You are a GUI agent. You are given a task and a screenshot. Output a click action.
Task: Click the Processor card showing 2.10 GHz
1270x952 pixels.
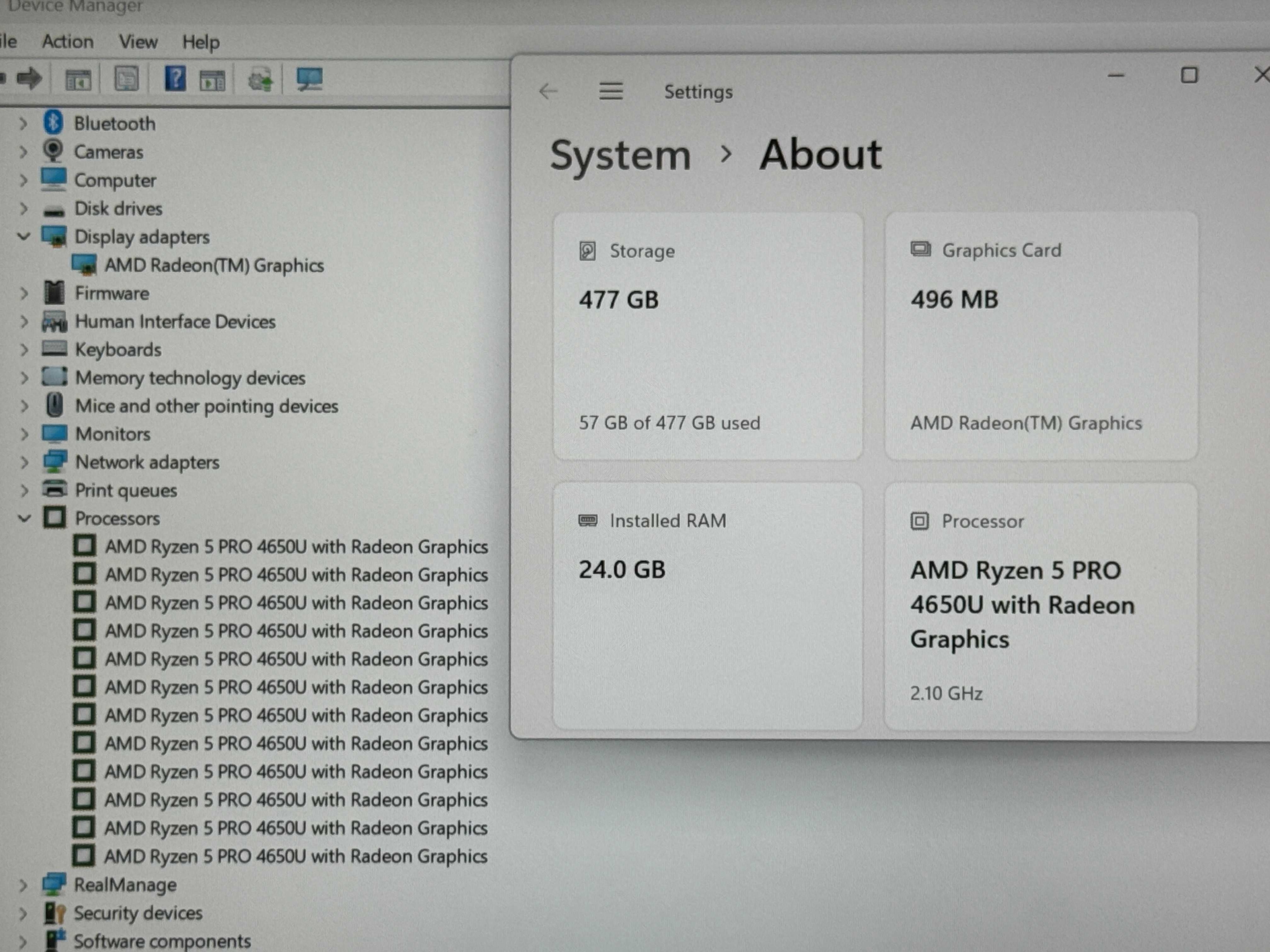click(1040, 607)
